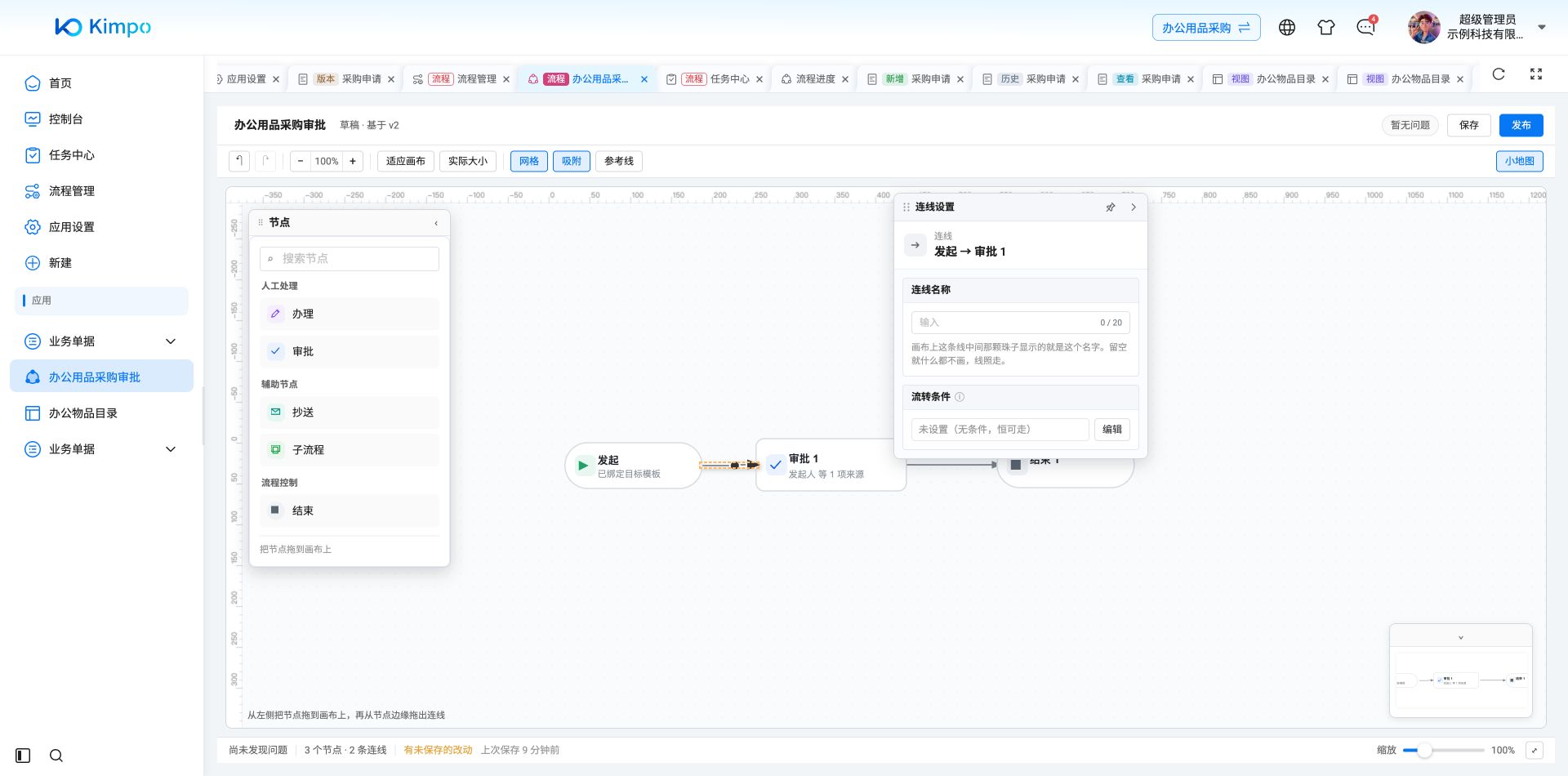Open the user account dropdown arrow
The height and width of the screenshot is (776, 1568).
pos(1542,27)
